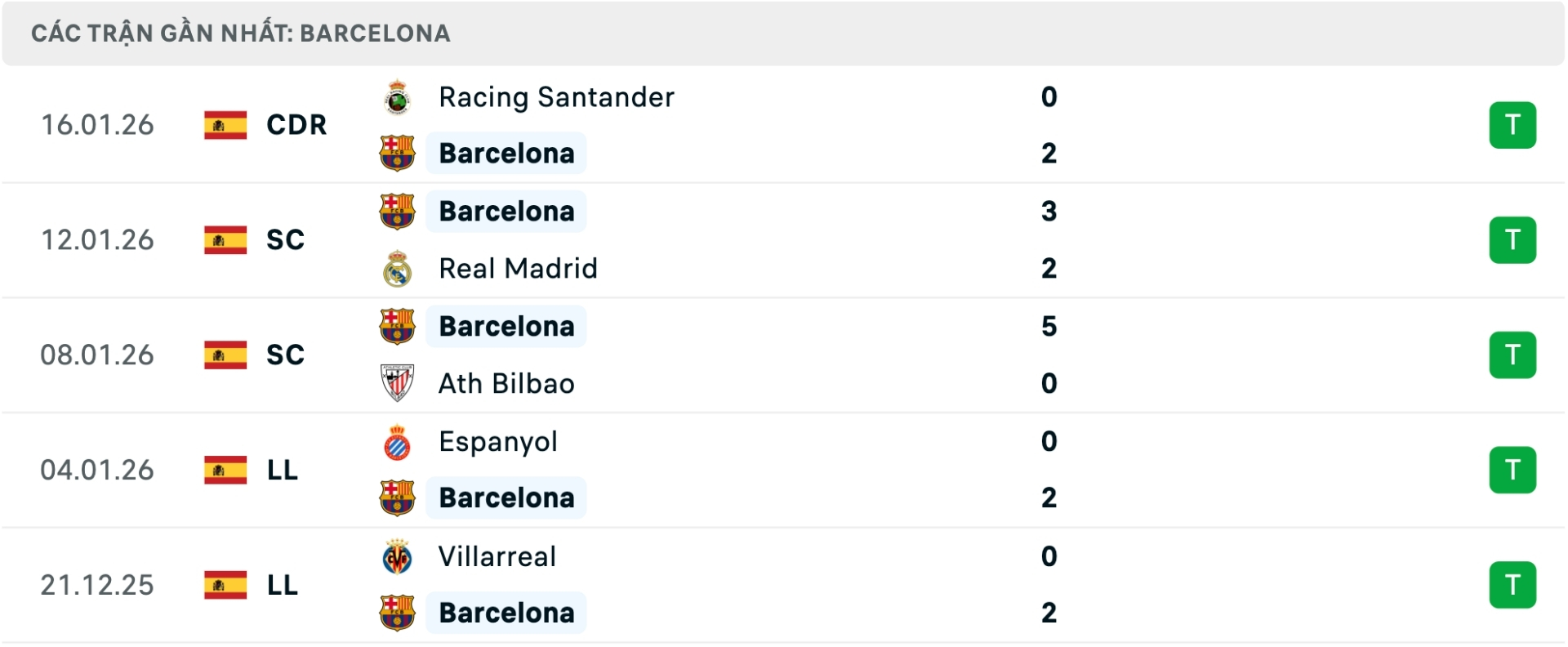Open the Barcelona link in the first match row
The width and height of the screenshot is (1568, 647).
click(506, 153)
